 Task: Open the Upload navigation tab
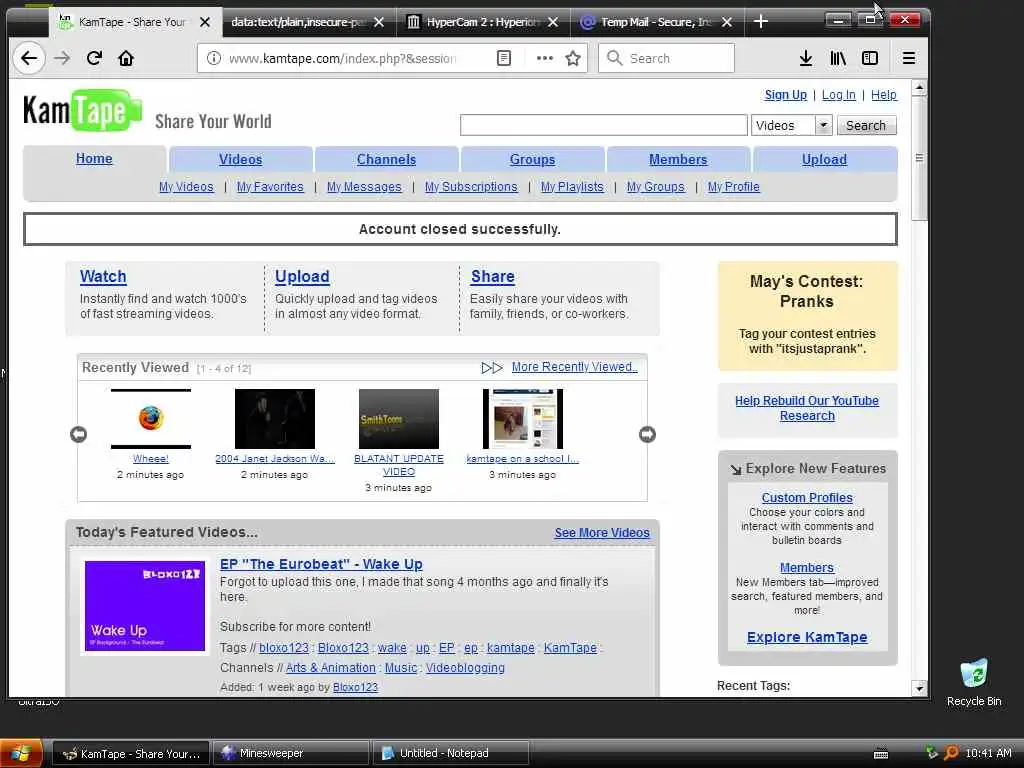point(824,159)
